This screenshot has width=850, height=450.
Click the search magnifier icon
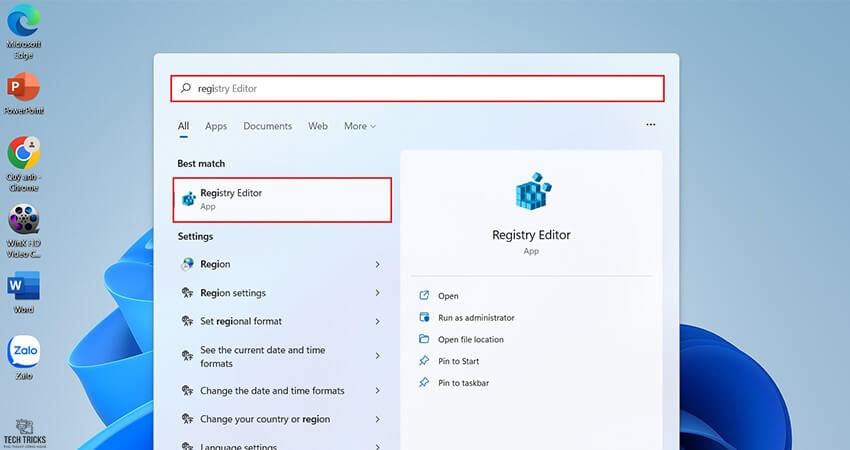186,88
